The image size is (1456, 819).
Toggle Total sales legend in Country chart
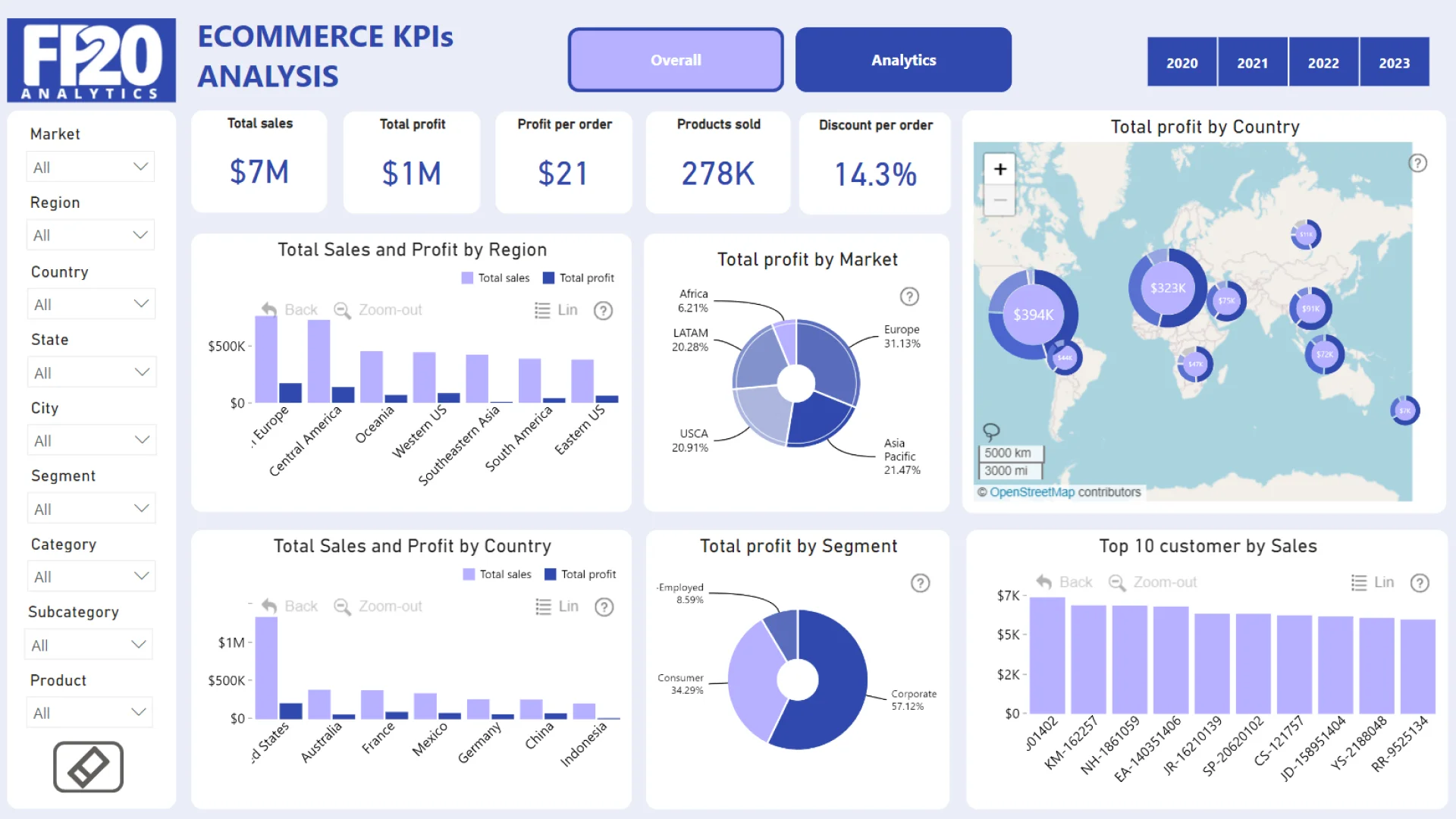click(x=497, y=575)
